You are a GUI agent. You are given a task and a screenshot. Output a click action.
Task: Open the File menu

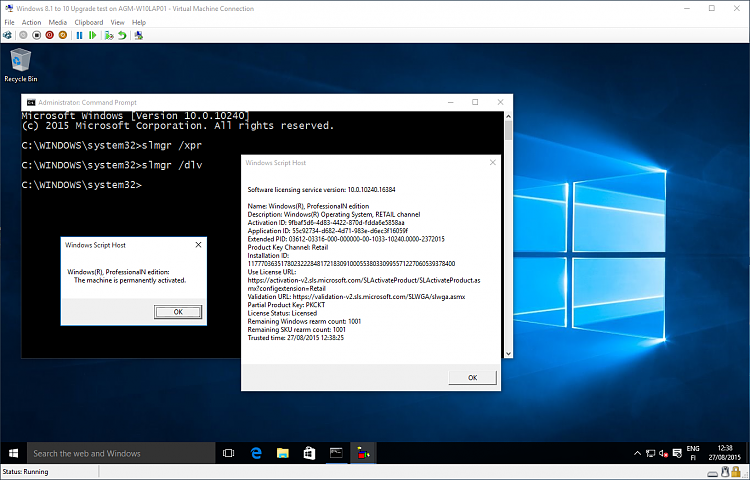[9, 22]
